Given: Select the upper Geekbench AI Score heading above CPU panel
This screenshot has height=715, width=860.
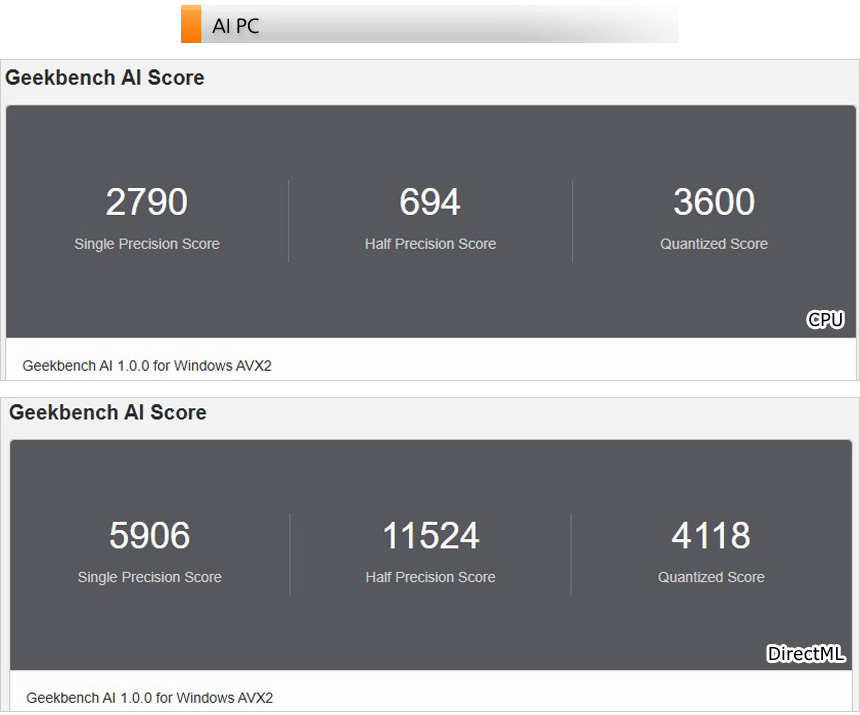Looking at the screenshot, I should pos(105,77).
